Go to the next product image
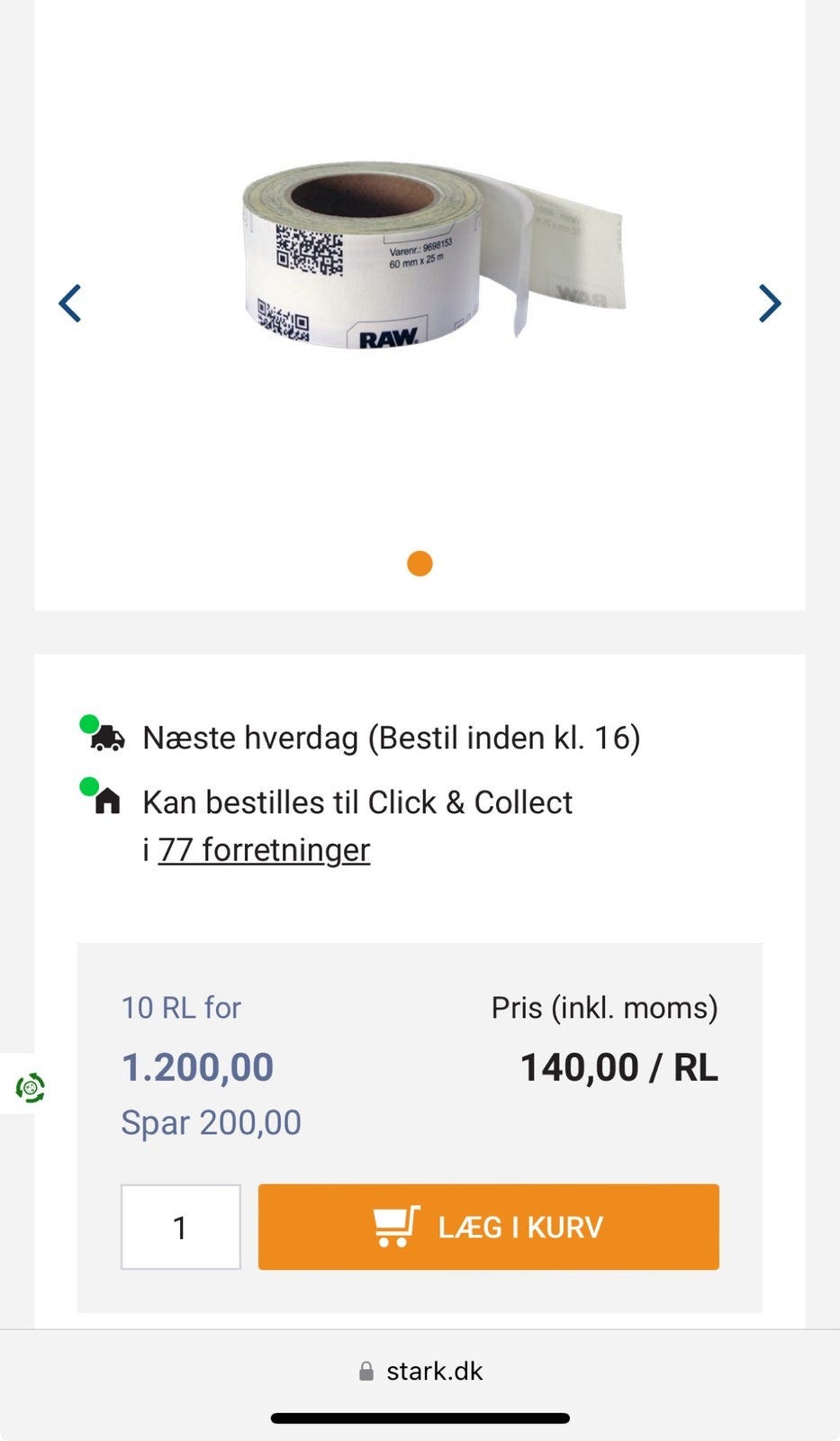Screen dimensions: 840x1441 coord(769,304)
